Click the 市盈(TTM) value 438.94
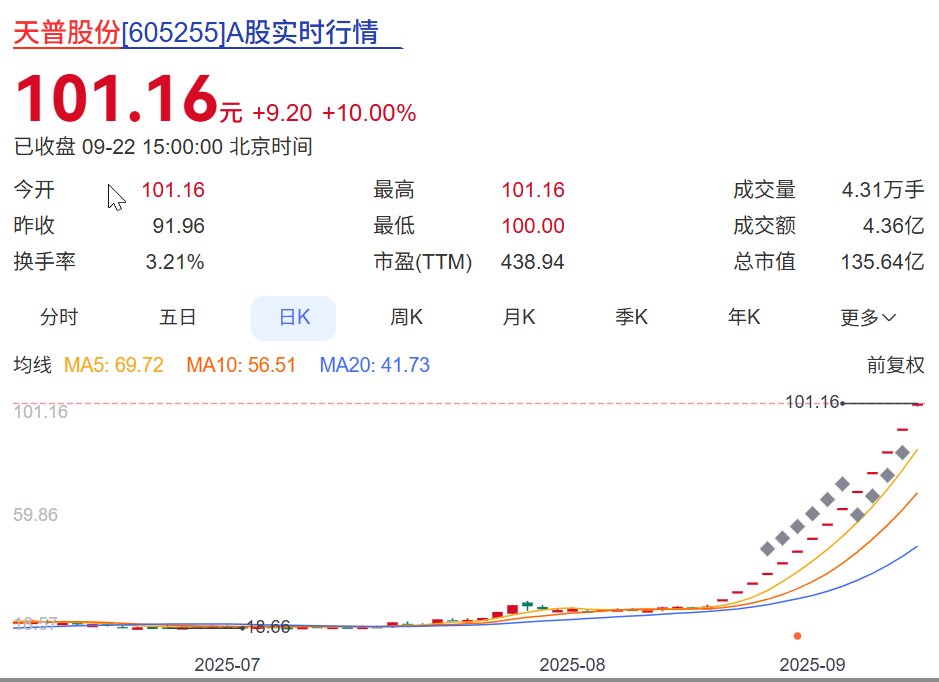Screen dimensions: 939x682 click(532, 262)
